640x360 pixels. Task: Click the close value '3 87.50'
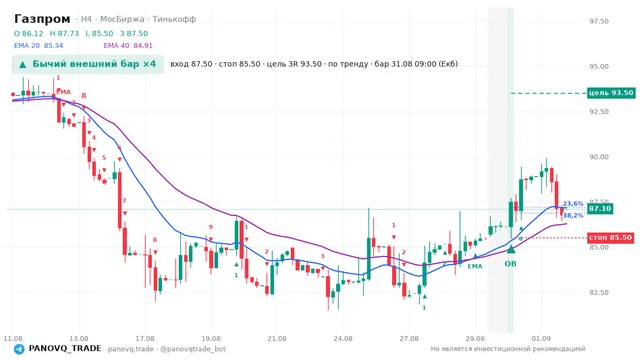click(134, 33)
